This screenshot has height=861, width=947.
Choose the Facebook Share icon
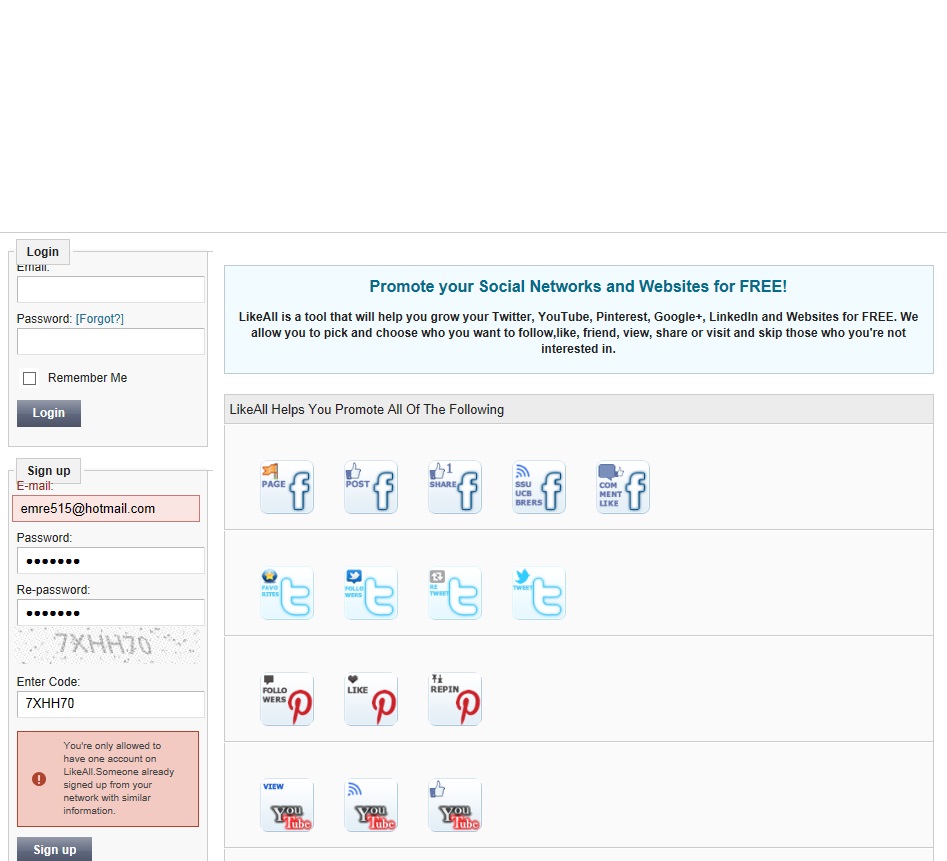(455, 487)
